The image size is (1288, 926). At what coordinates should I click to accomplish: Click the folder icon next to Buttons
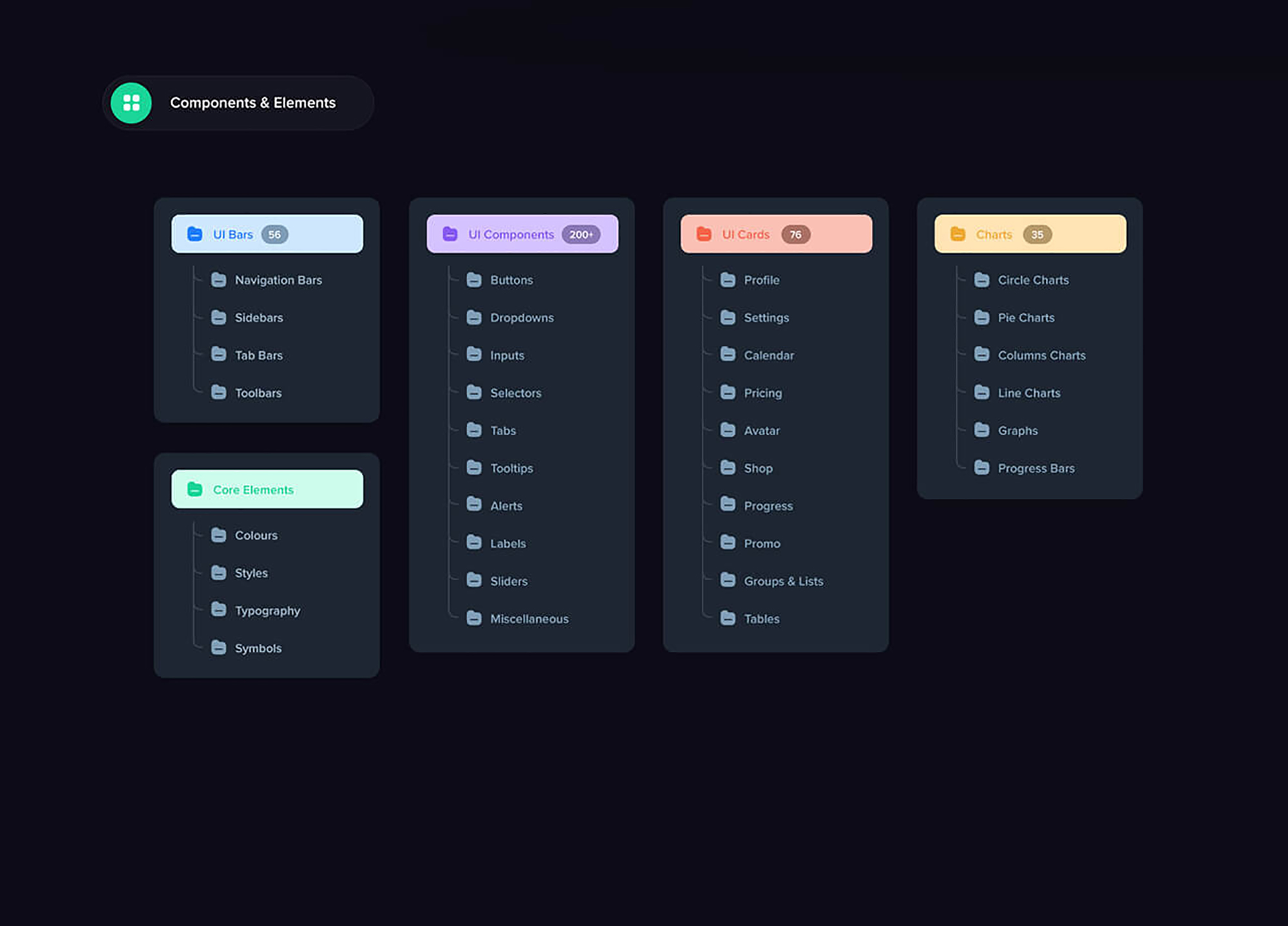475,279
